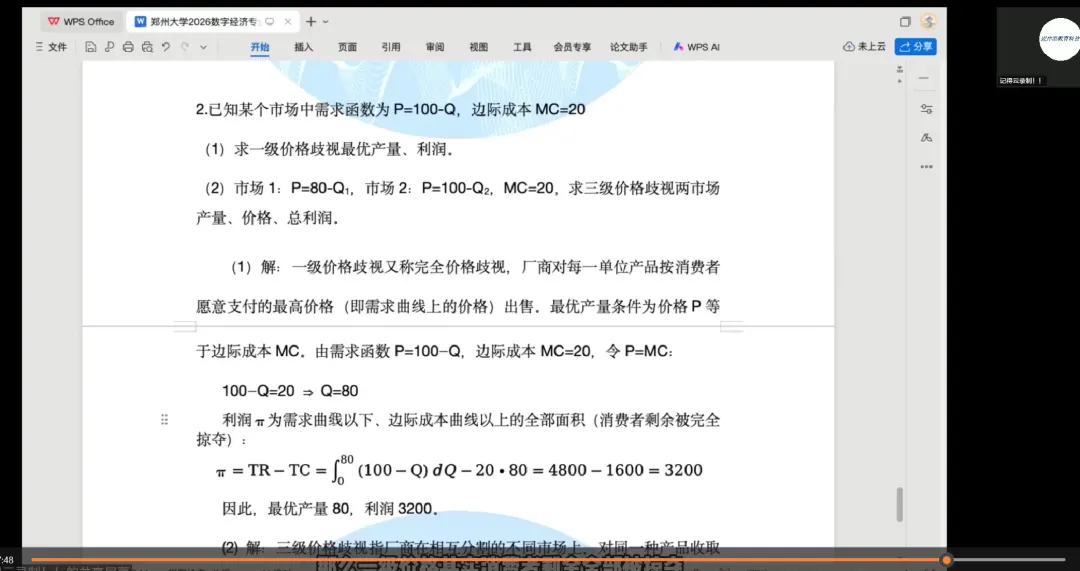
Task: Collapse the right sidebar with the minus icon
Action: coord(924,78)
